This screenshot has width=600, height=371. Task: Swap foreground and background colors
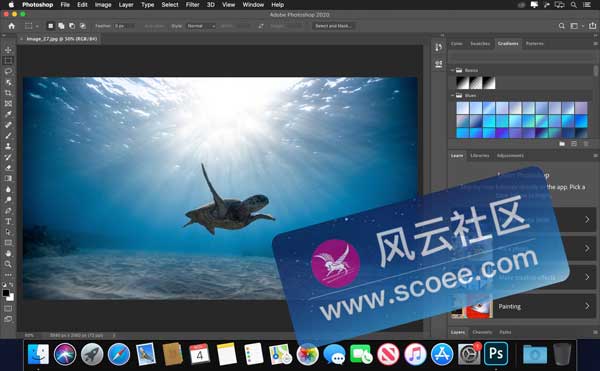11,285
